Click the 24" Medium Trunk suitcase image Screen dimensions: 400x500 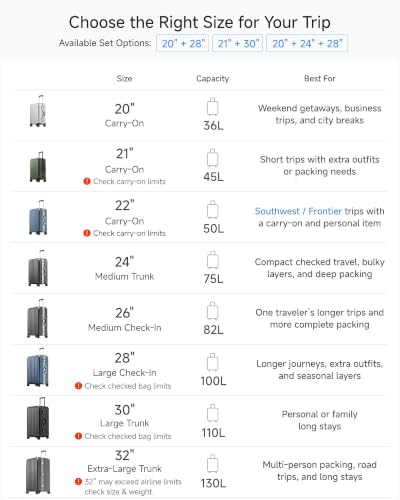tap(38, 268)
